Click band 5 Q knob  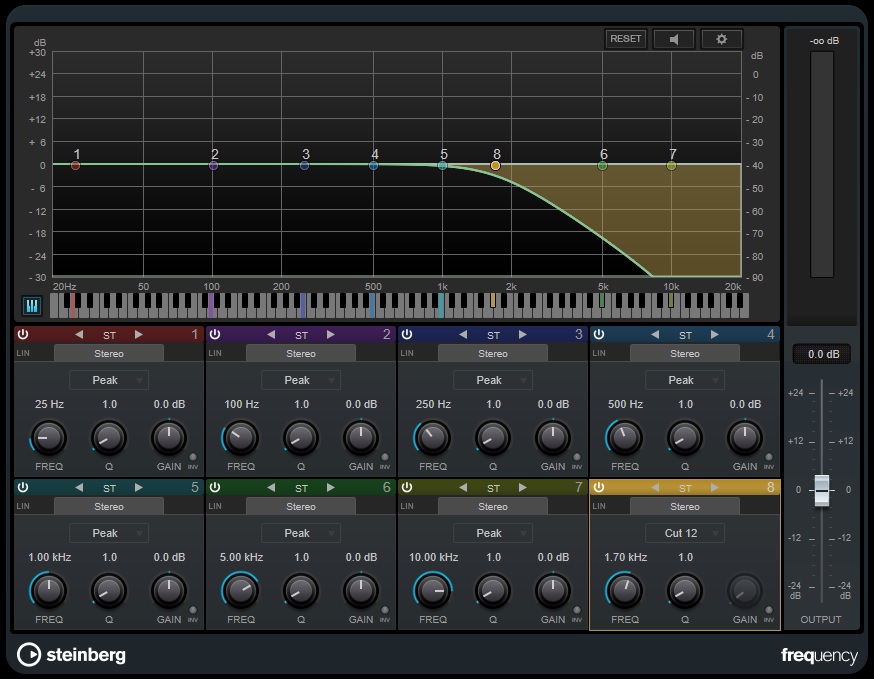[109, 591]
